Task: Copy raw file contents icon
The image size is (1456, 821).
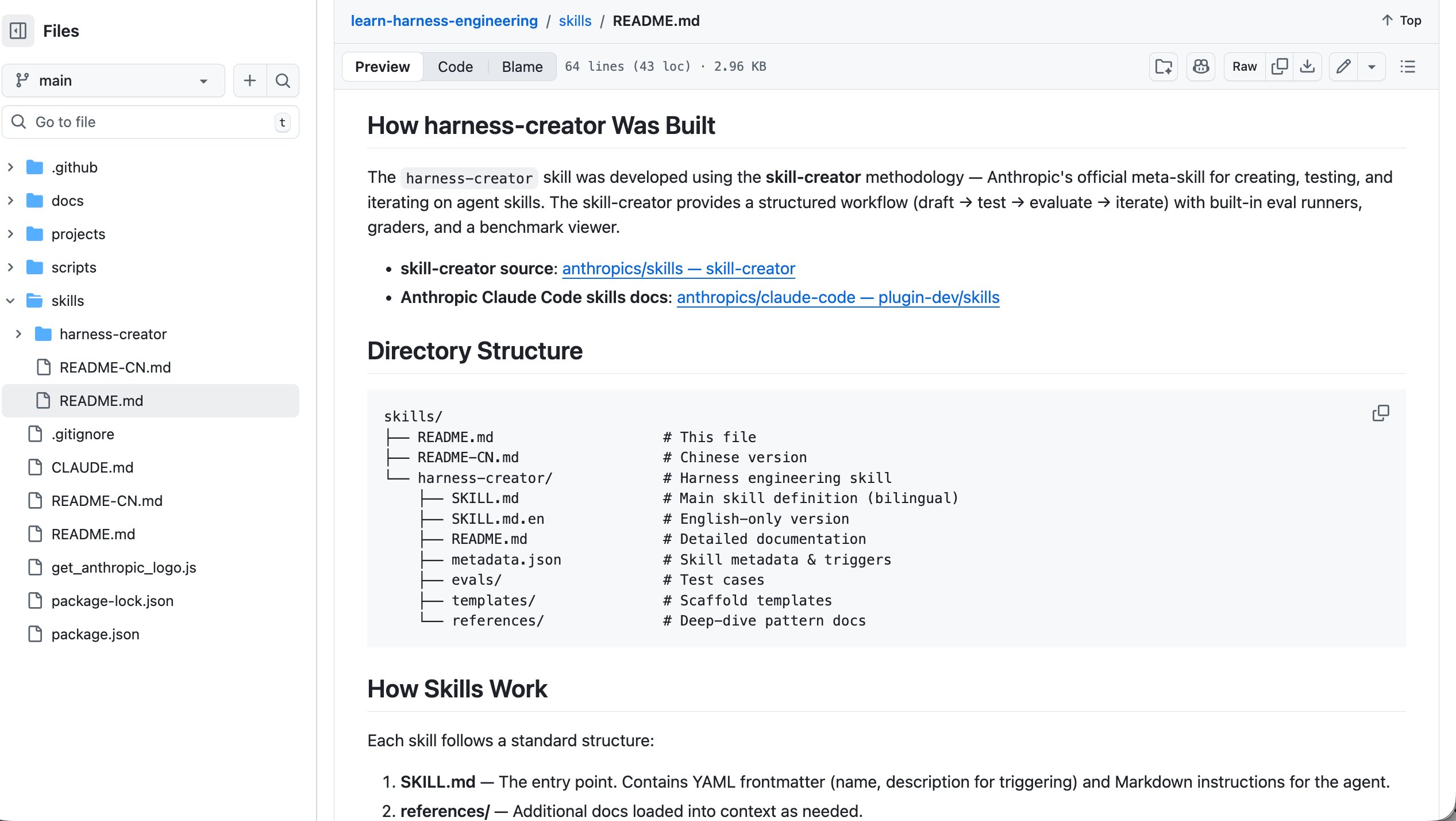Action: 1280,67
